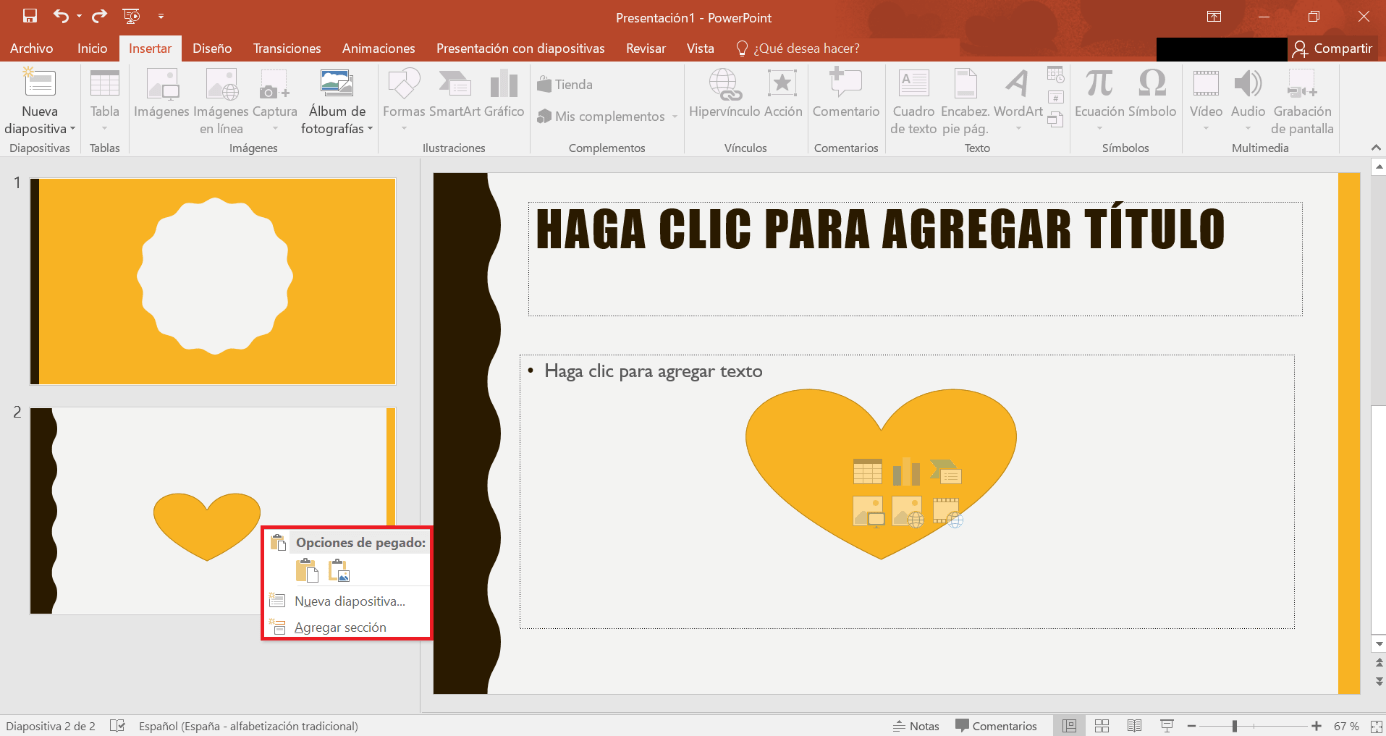Click the zoom slider handle
This screenshot has width=1386, height=736.
click(1235, 726)
